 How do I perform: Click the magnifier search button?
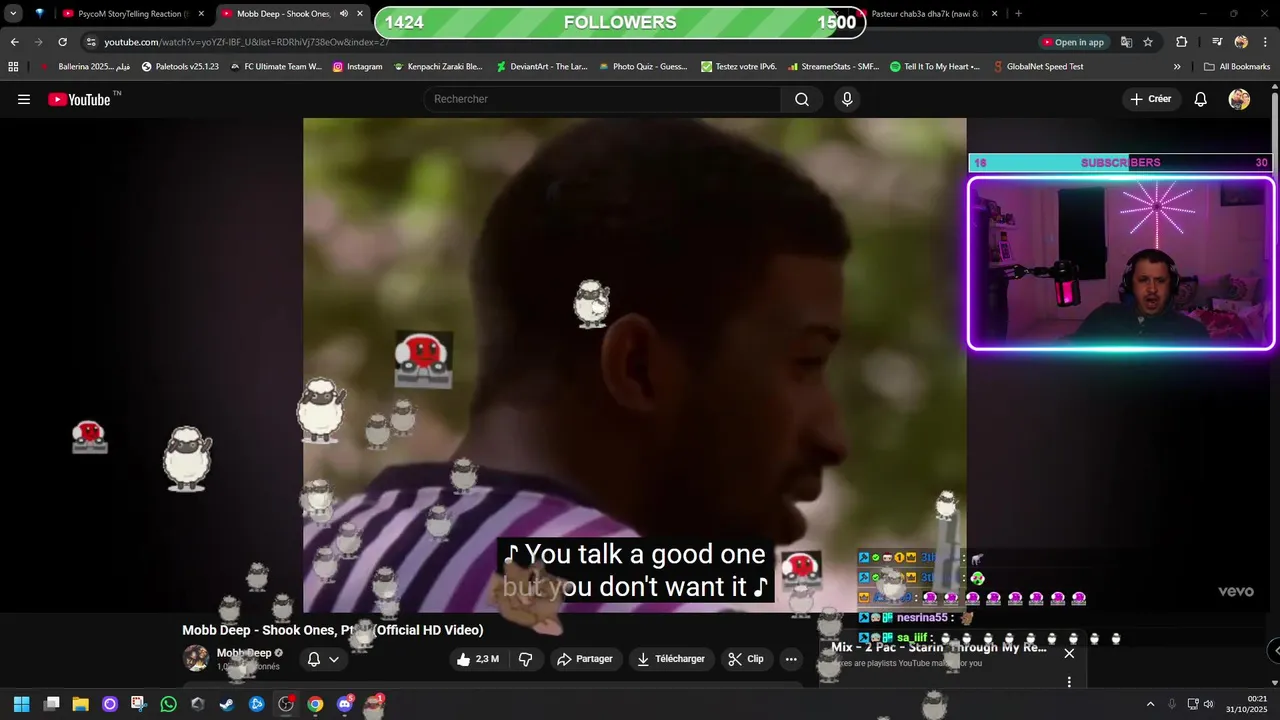point(802,99)
